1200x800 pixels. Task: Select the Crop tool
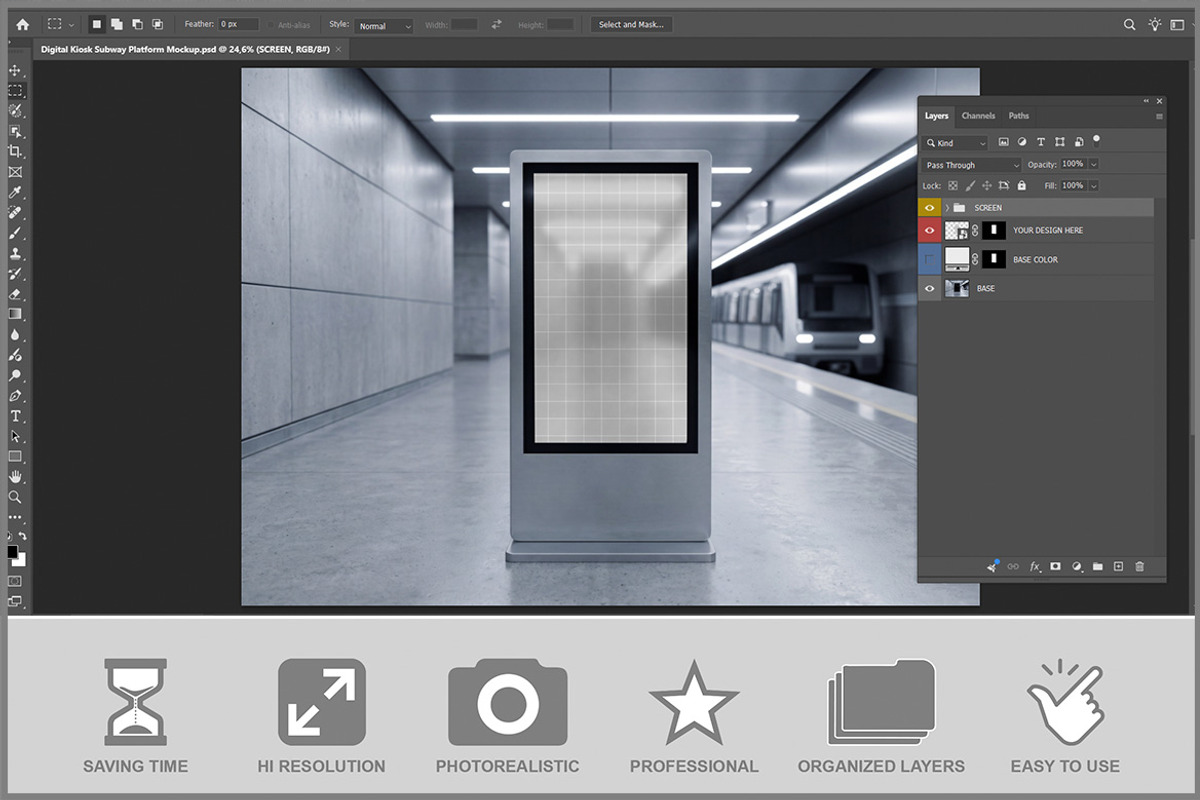point(15,152)
